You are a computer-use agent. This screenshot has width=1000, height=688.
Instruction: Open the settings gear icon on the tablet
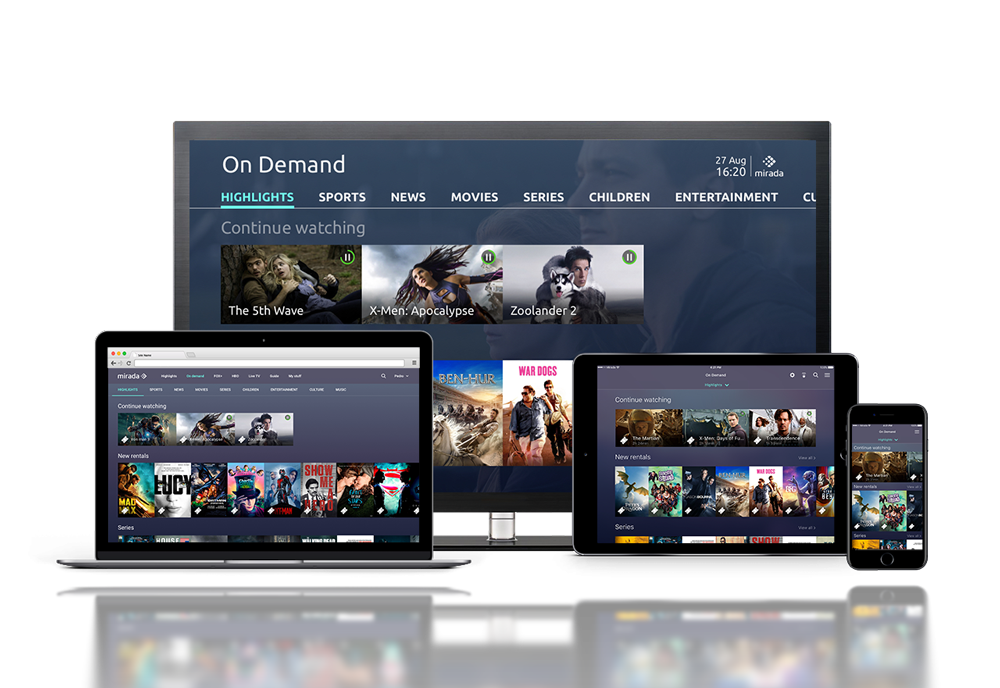[792, 375]
